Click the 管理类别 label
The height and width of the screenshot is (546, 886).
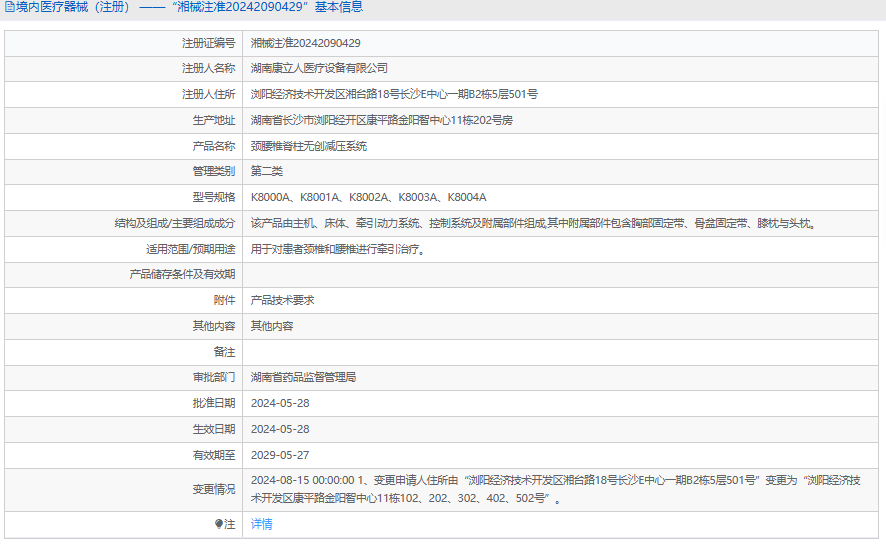(214, 171)
